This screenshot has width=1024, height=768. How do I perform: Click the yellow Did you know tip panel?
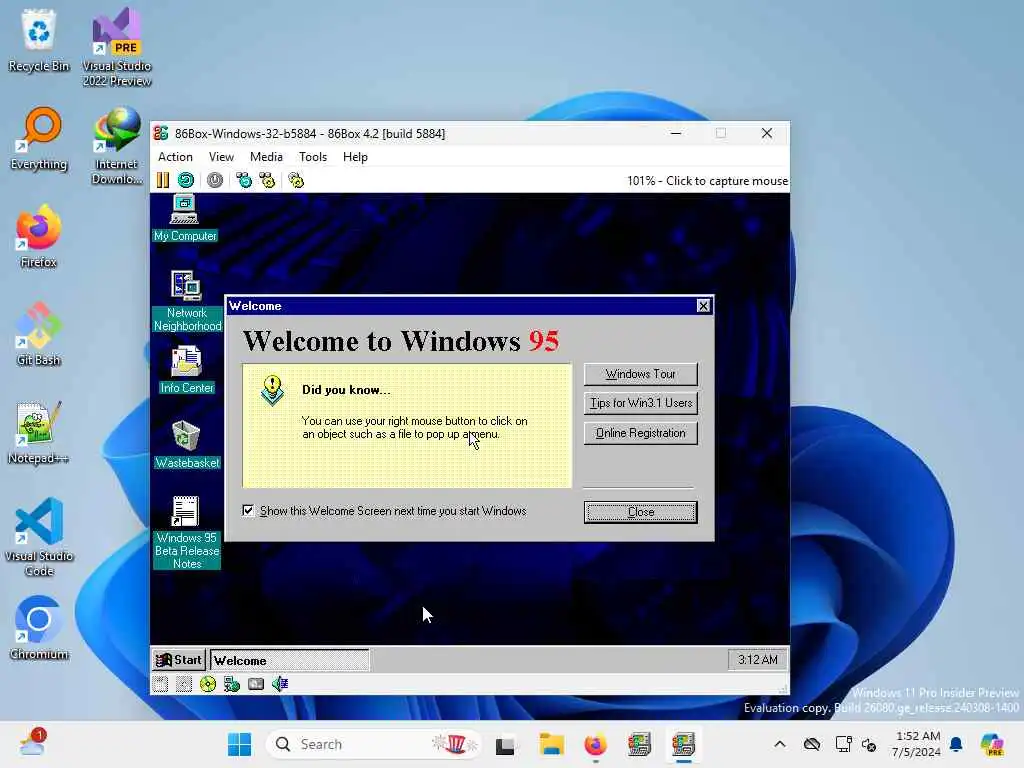tap(407, 426)
